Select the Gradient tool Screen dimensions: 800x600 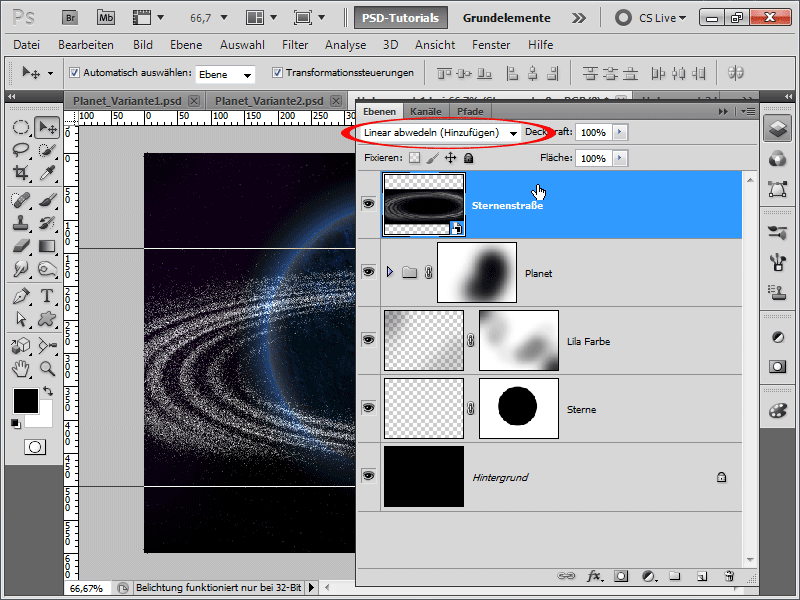(47, 246)
